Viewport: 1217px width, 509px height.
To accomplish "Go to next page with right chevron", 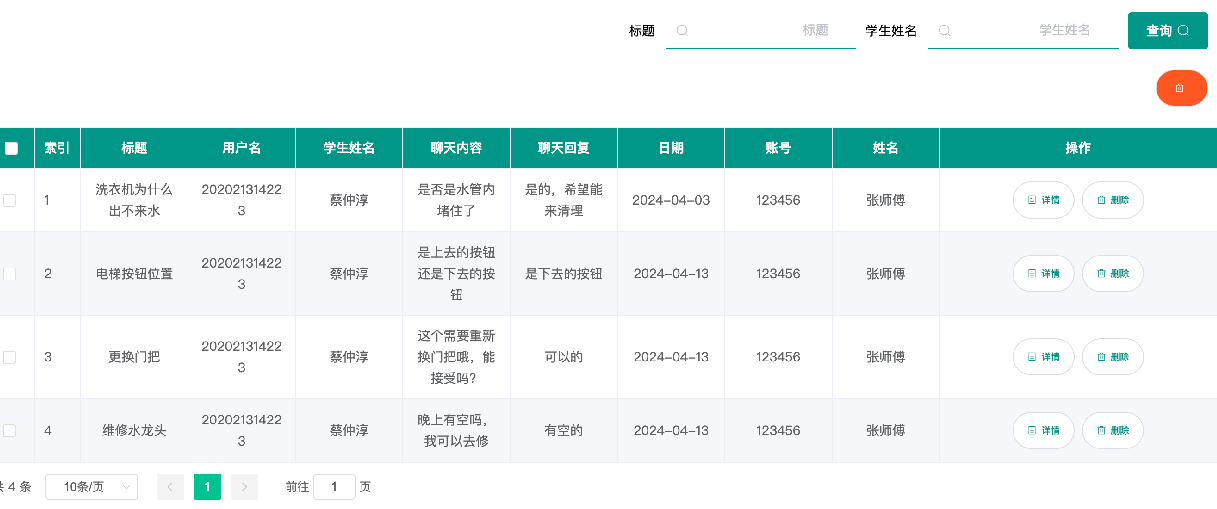I will 244,487.
